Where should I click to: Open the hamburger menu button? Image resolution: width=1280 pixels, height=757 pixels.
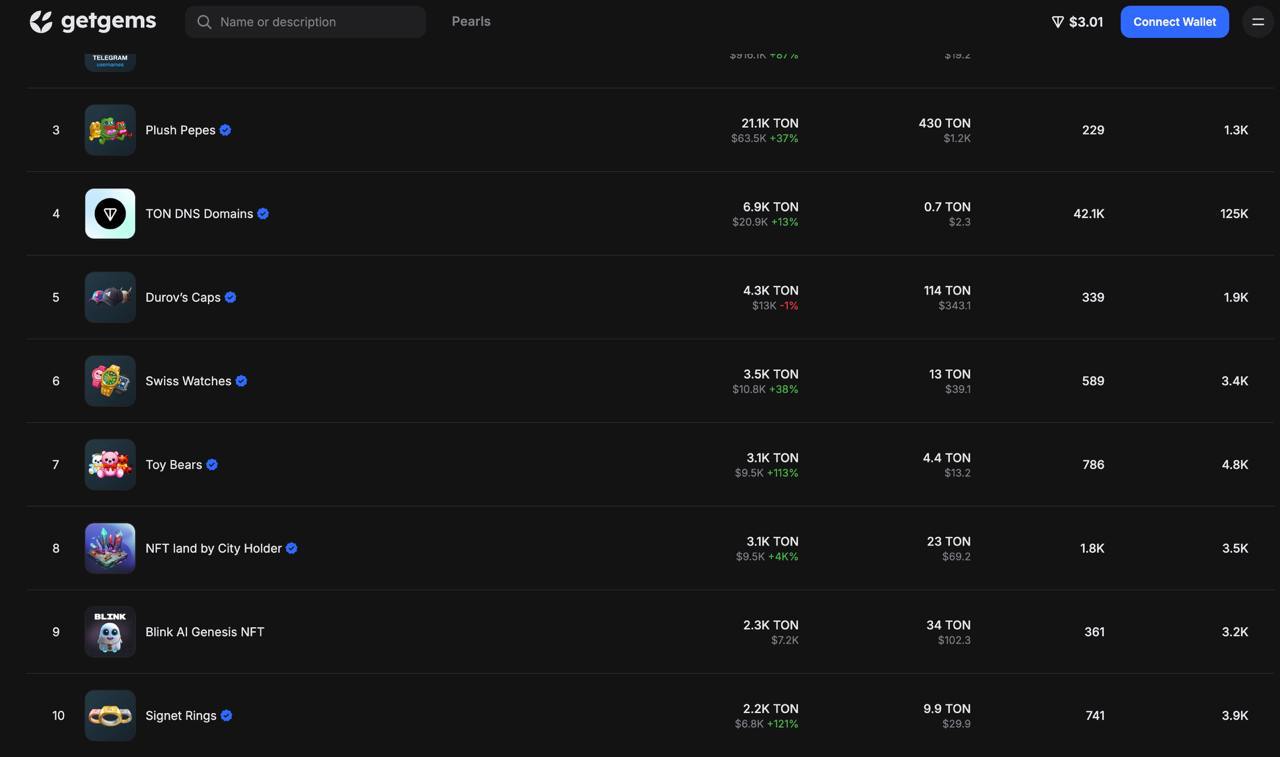coord(1258,22)
